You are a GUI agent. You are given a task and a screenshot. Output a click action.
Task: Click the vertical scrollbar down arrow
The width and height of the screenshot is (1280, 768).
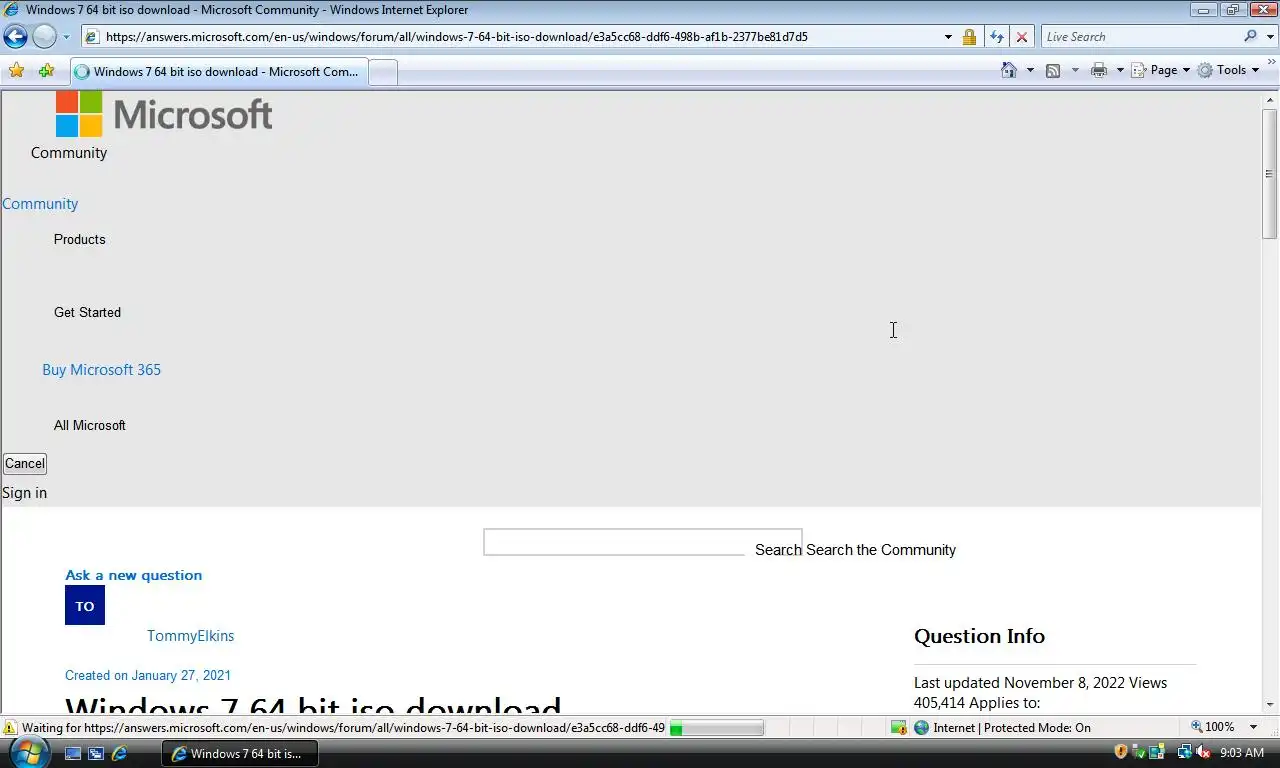tap(1270, 705)
